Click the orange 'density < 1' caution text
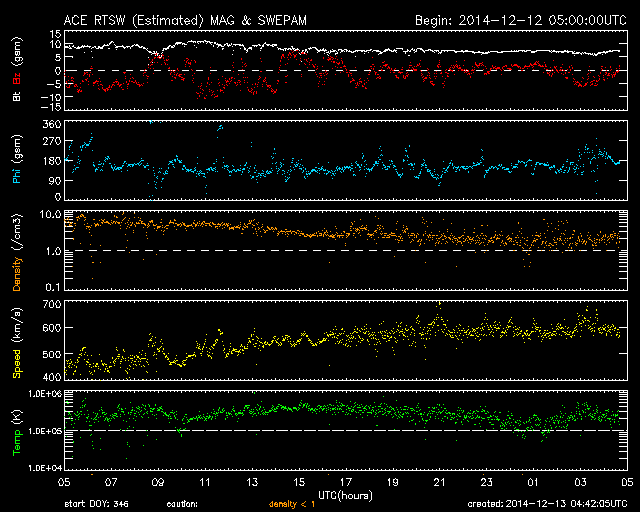This screenshot has height=512, width=640. click(292, 504)
